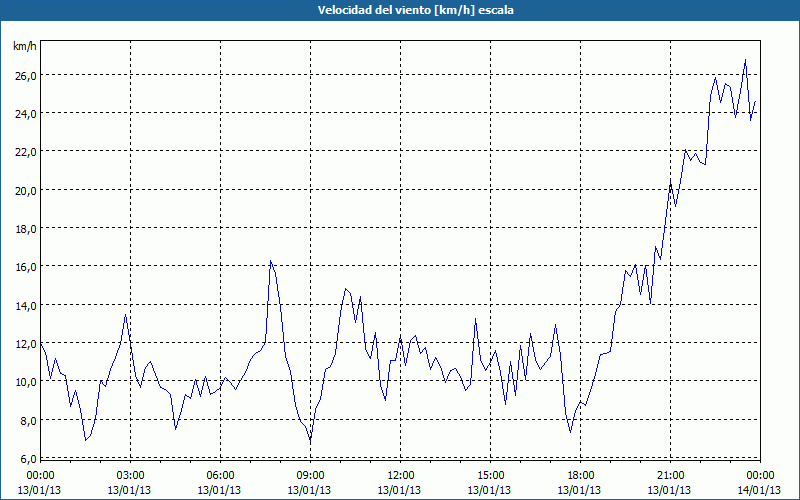This screenshot has width=800, height=500.
Task: Click the 03:00 time label
Action: pyautogui.click(x=130, y=476)
